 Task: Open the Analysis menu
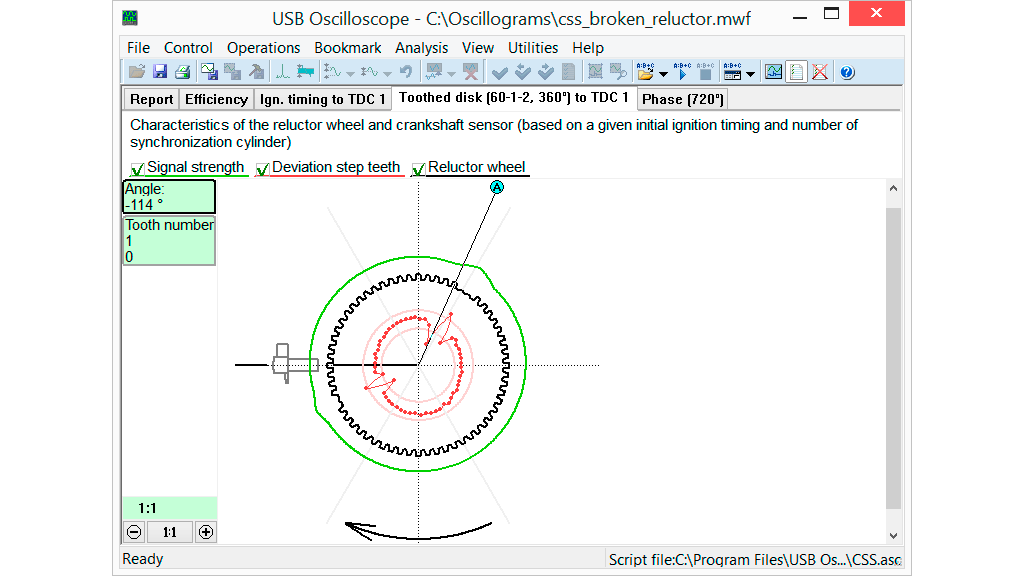point(421,47)
